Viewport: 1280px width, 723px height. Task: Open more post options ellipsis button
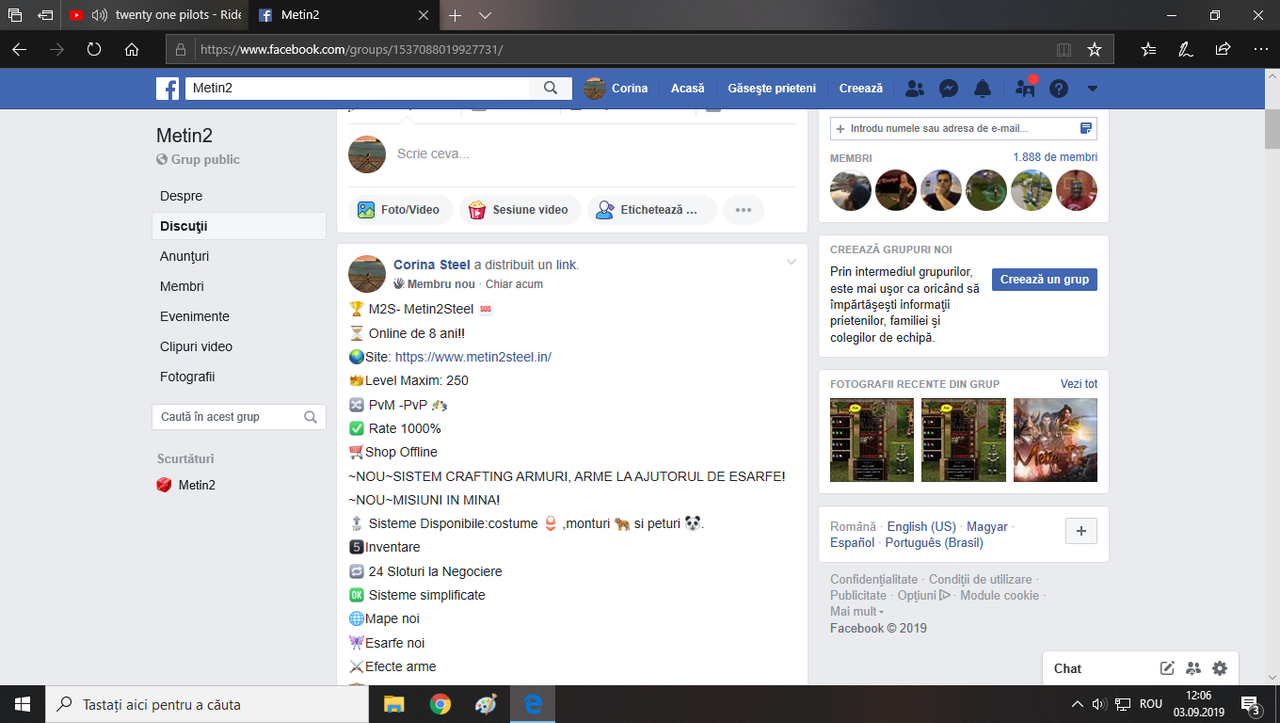(743, 210)
